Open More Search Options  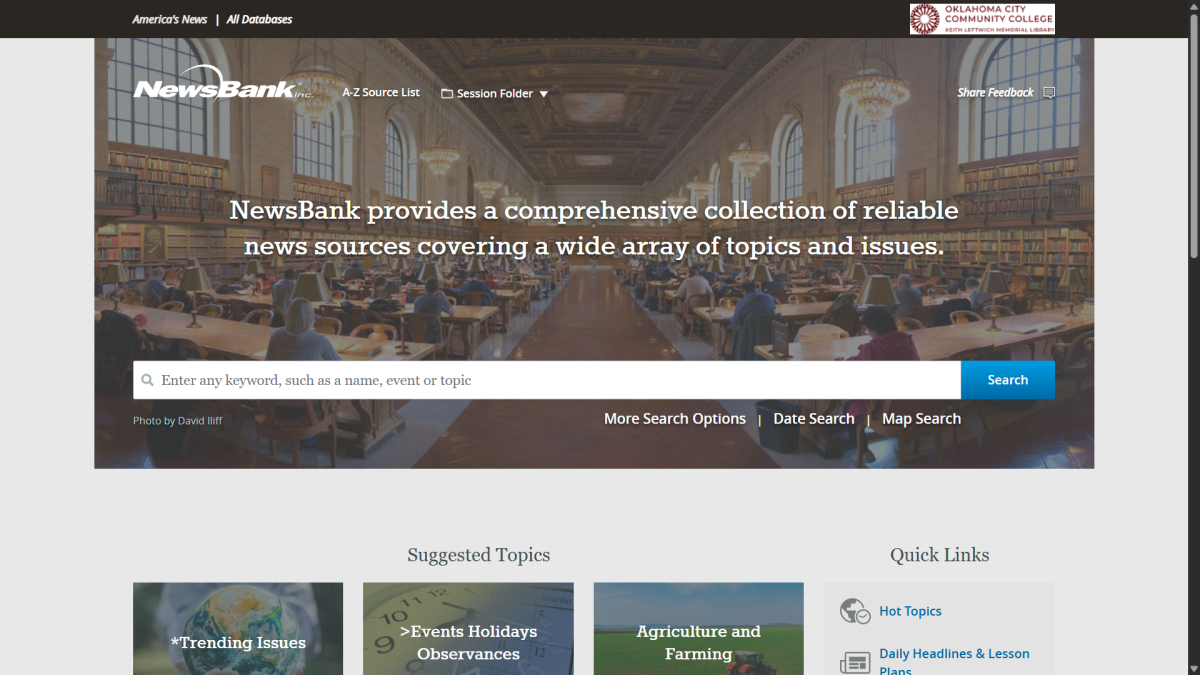(x=675, y=419)
